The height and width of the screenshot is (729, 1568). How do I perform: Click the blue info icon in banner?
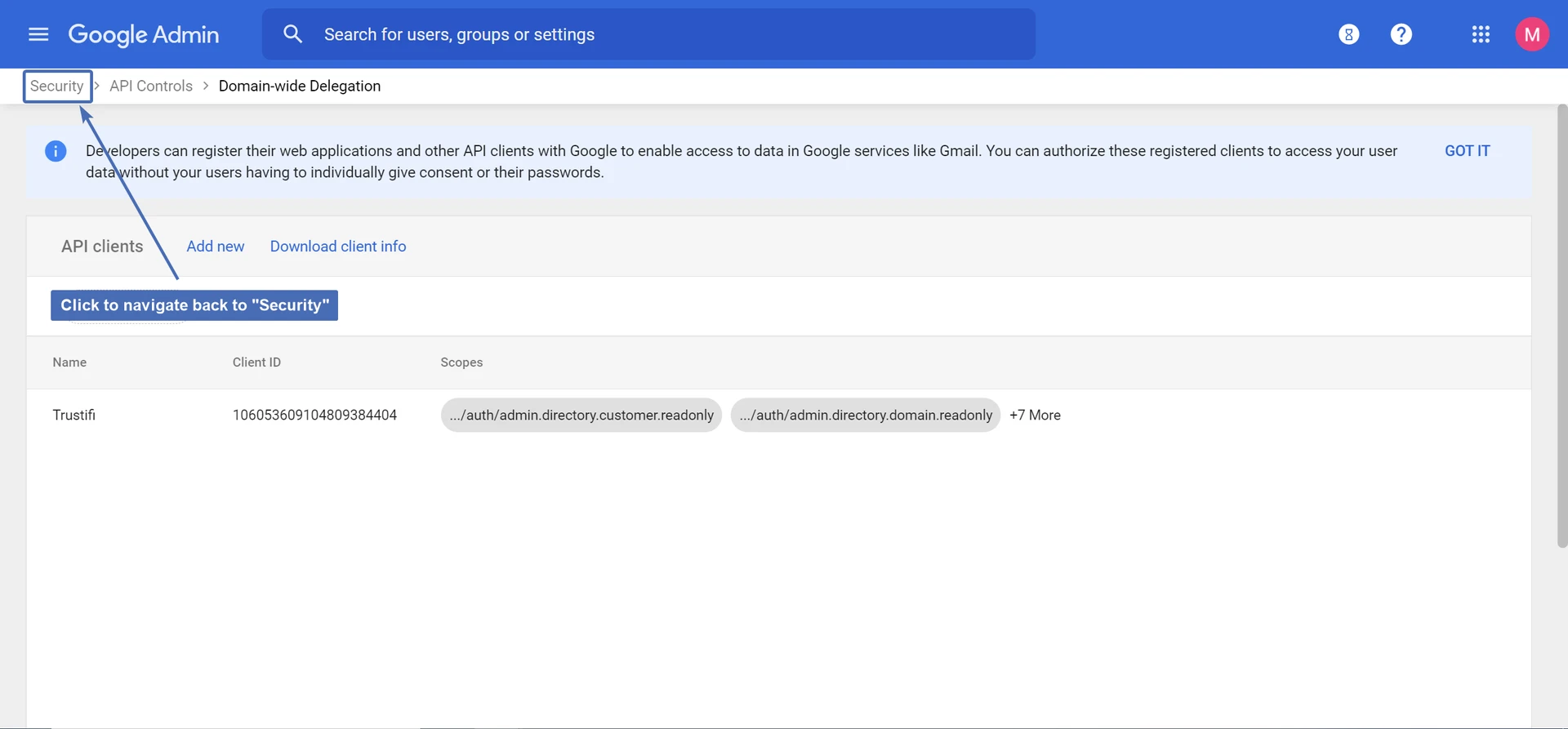(56, 151)
